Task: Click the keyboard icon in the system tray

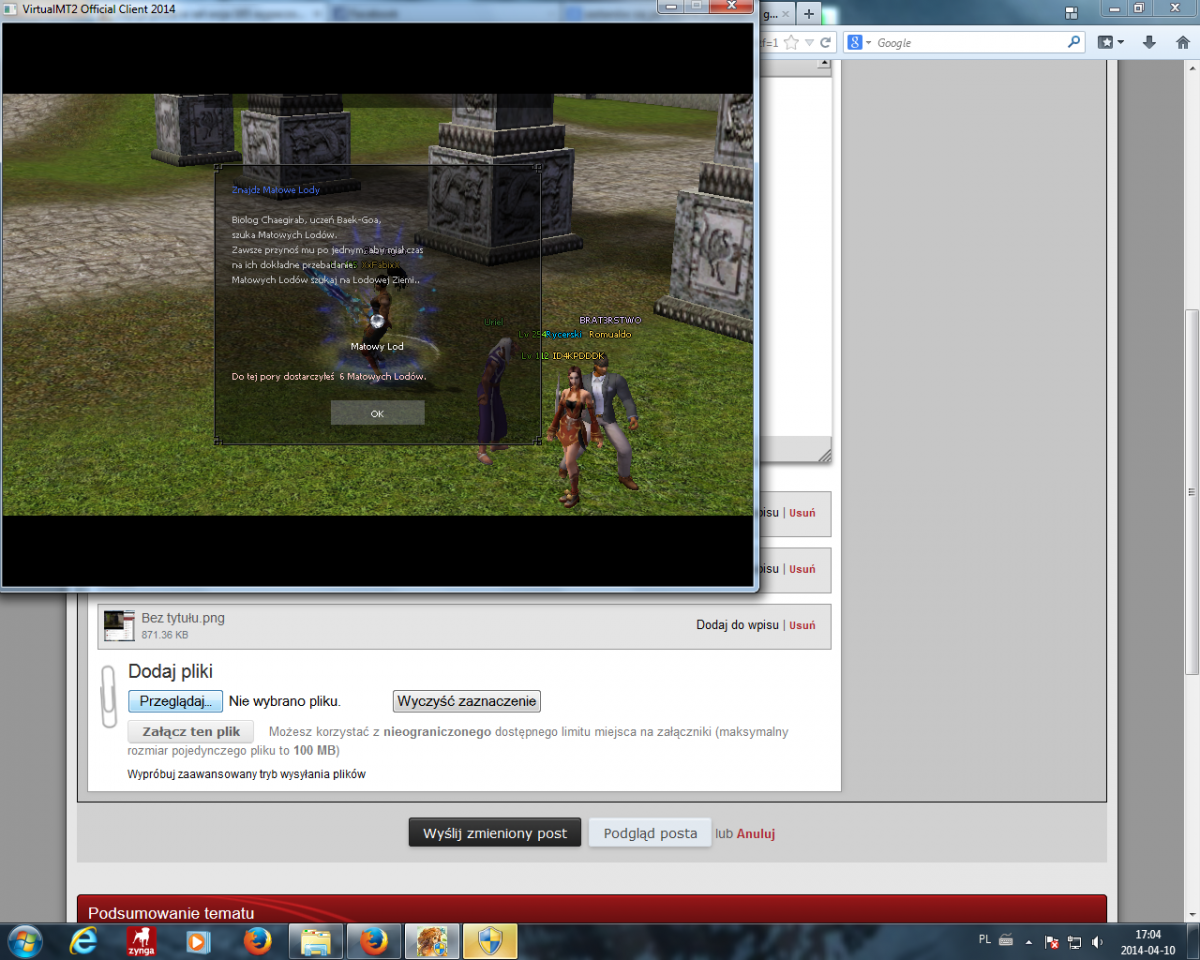Action: 1006,941
